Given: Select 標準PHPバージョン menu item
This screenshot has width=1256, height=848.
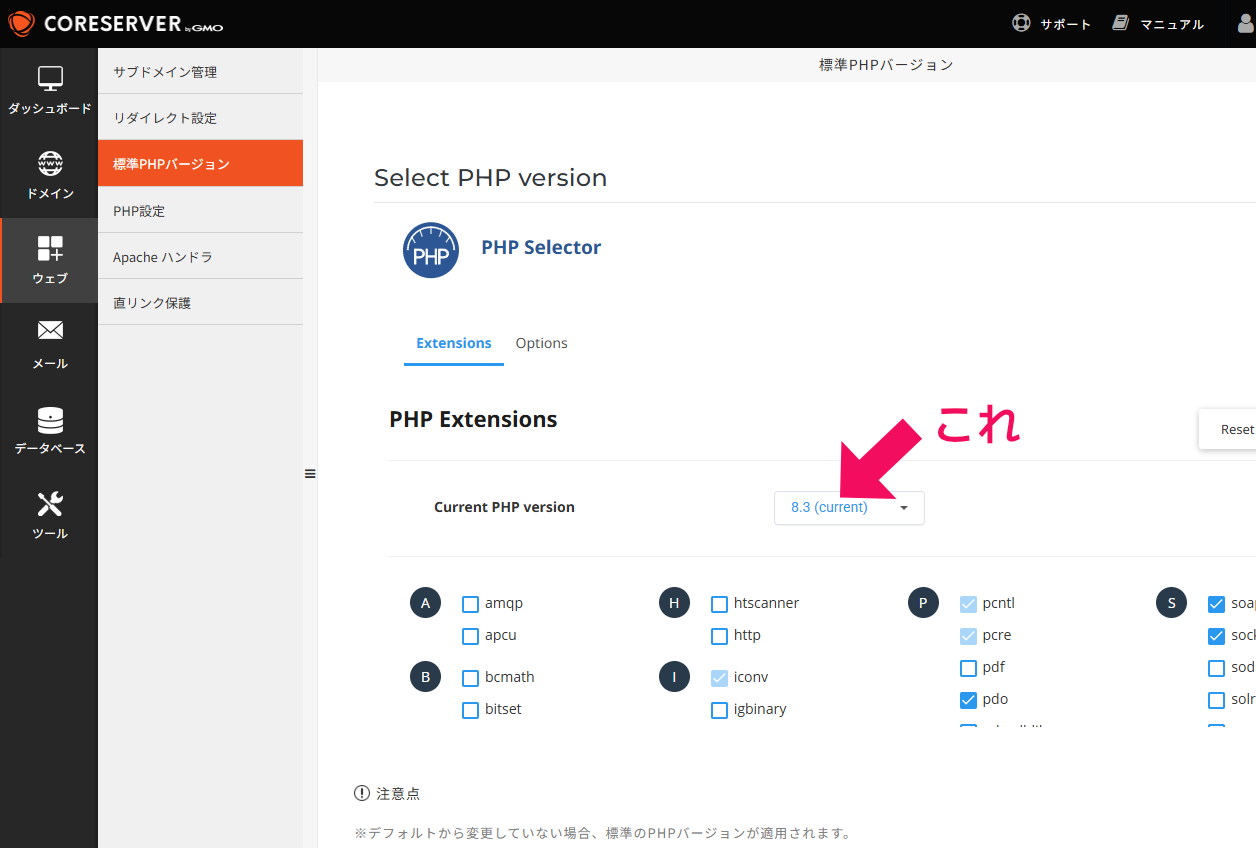Looking at the screenshot, I should coord(200,163).
